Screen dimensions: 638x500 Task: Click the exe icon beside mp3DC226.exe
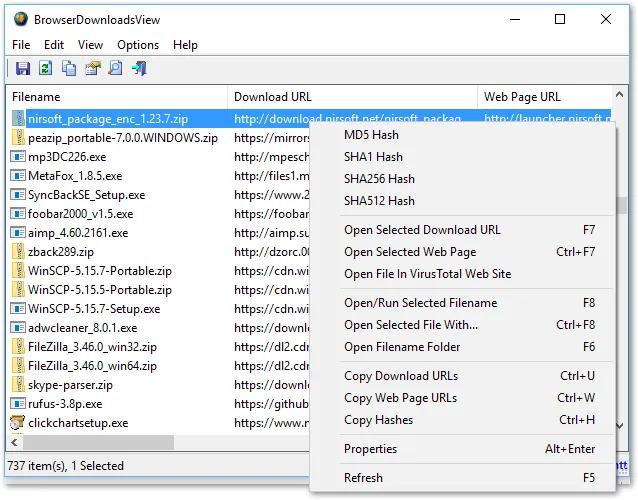pos(17,157)
